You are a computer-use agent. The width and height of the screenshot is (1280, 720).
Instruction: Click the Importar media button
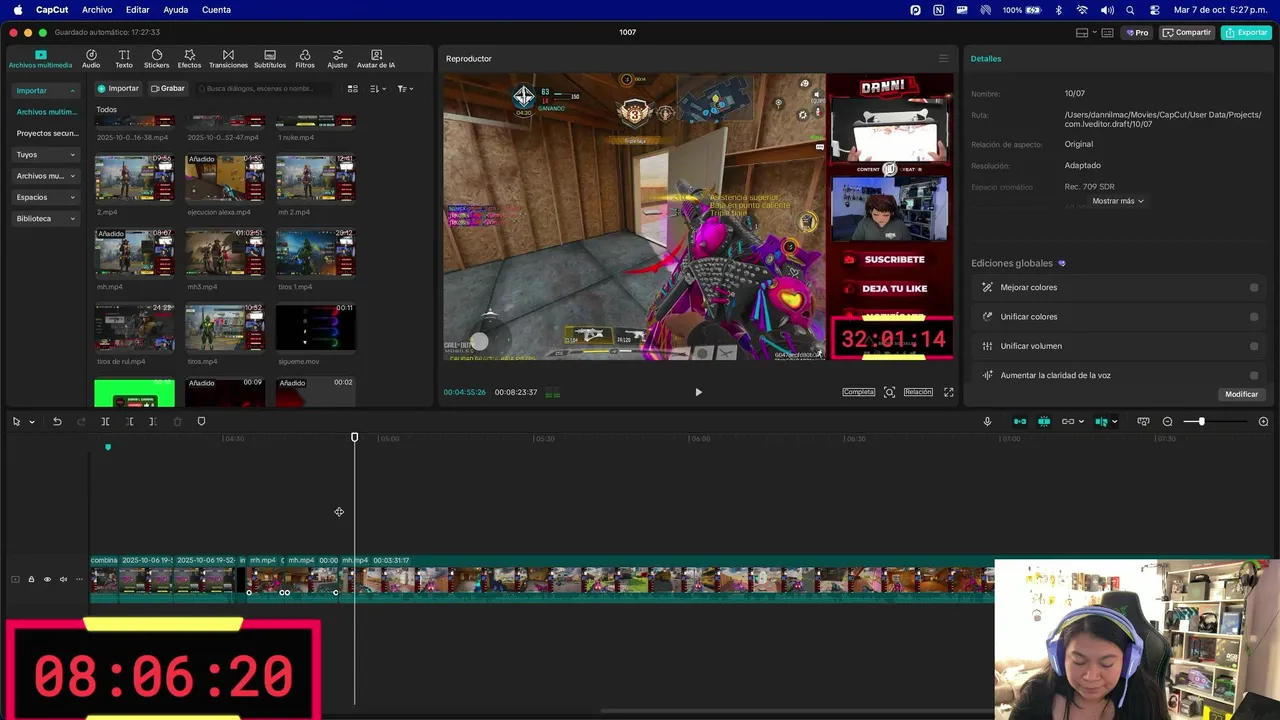[x=118, y=88]
